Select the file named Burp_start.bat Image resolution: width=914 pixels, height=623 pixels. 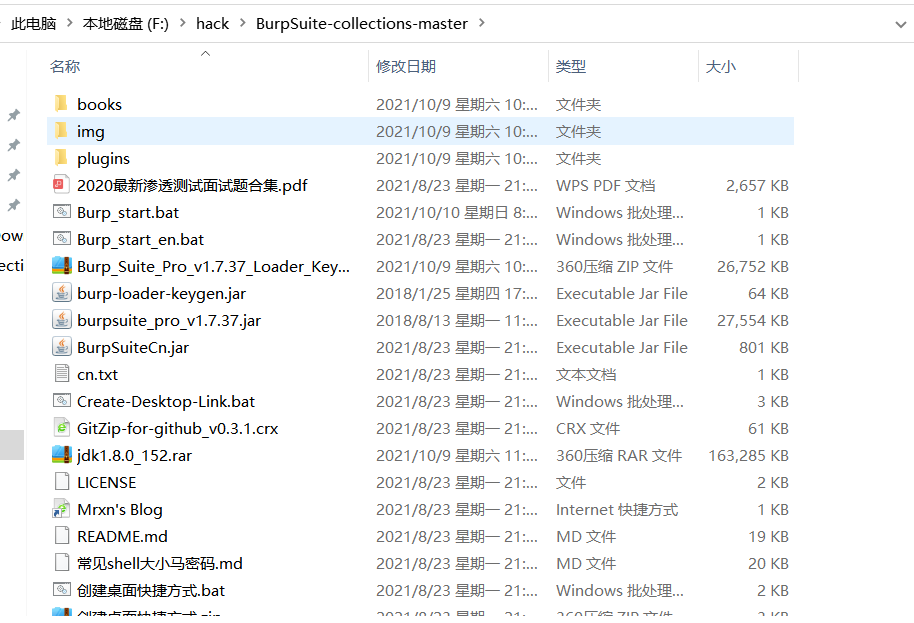pyautogui.click(x=128, y=213)
